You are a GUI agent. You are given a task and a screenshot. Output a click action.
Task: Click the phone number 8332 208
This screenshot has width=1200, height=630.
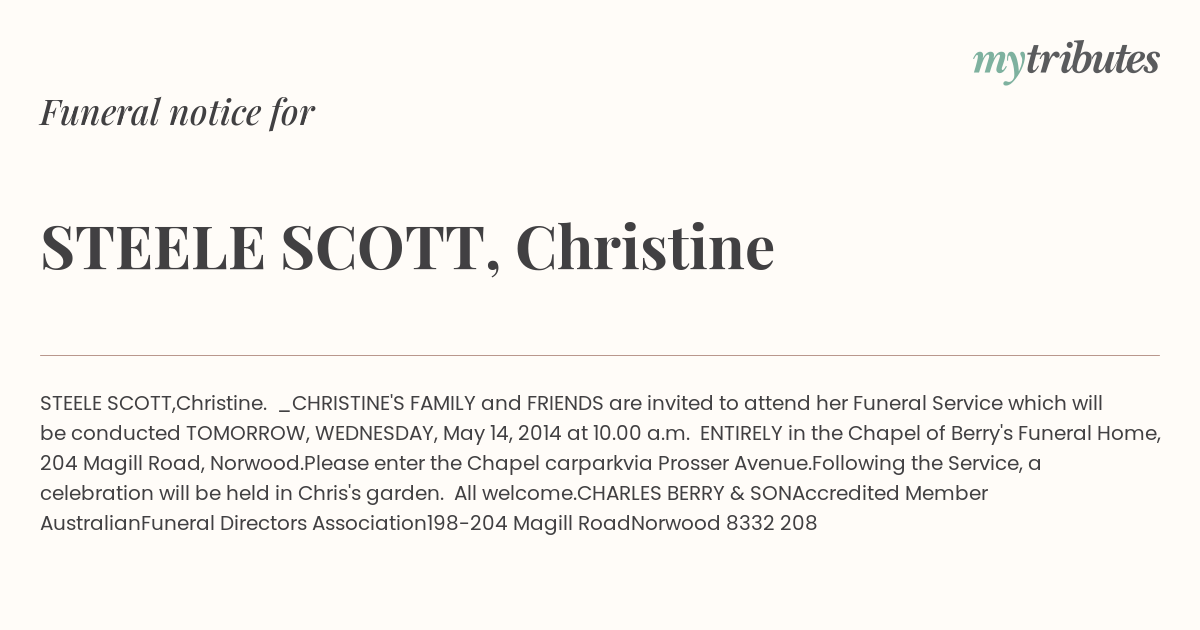pos(771,523)
